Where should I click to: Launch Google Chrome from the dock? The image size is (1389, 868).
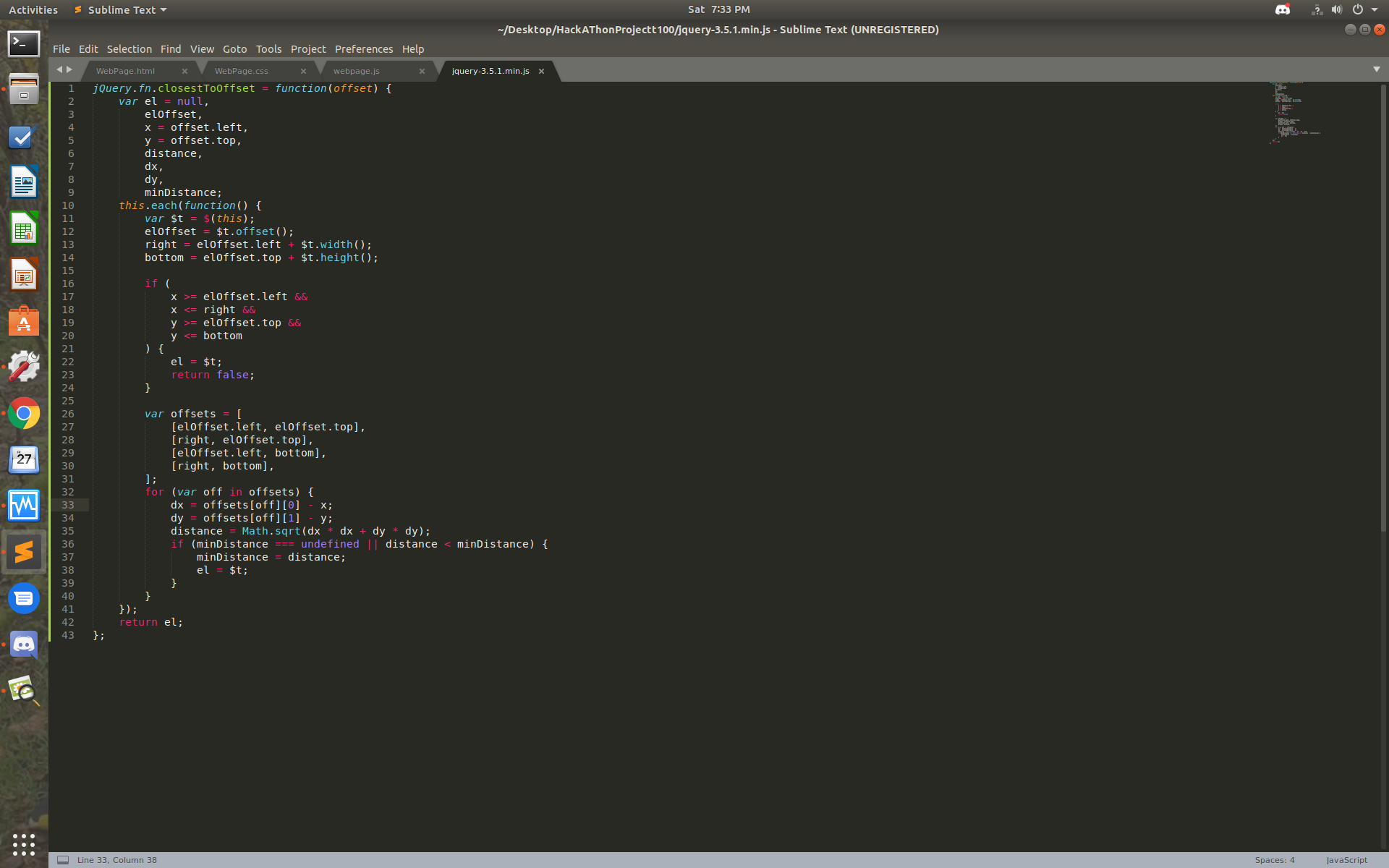(x=24, y=414)
